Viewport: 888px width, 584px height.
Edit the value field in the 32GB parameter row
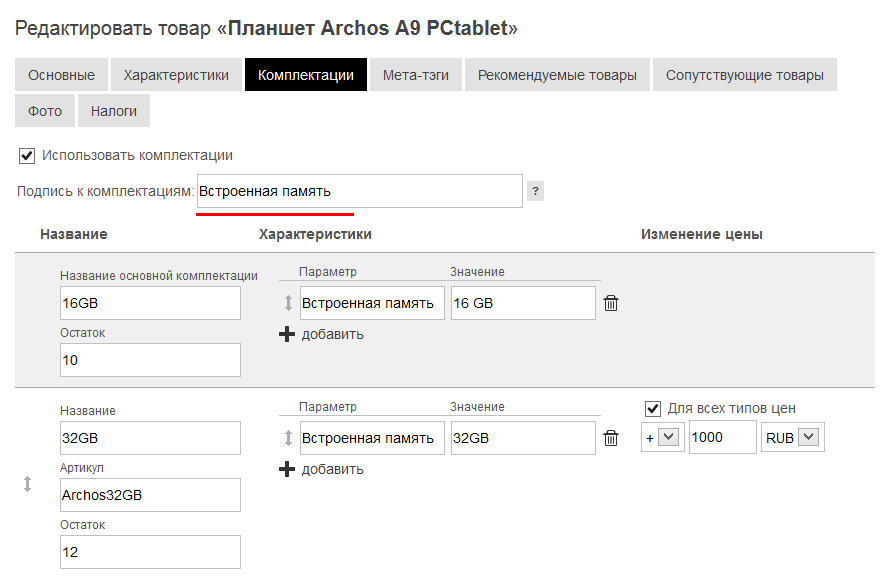click(x=523, y=438)
